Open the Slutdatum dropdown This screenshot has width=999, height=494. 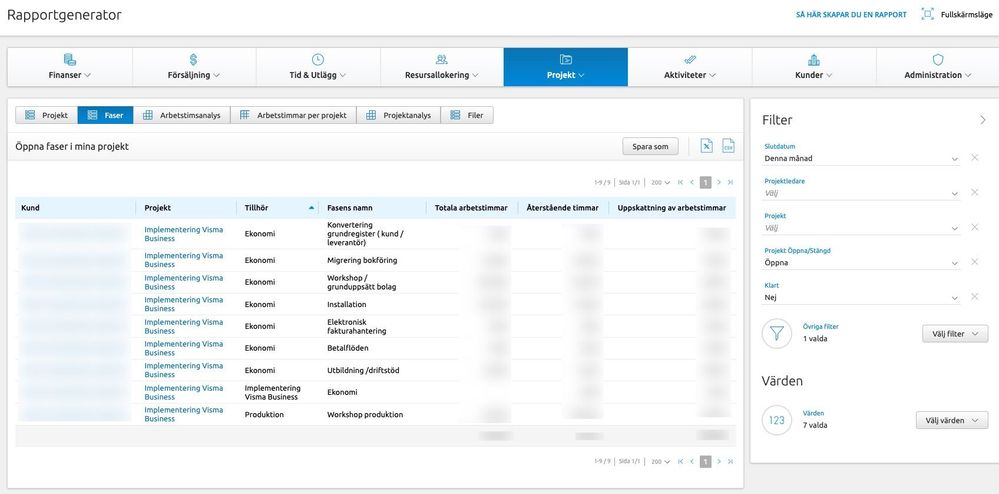tap(861, 158)
